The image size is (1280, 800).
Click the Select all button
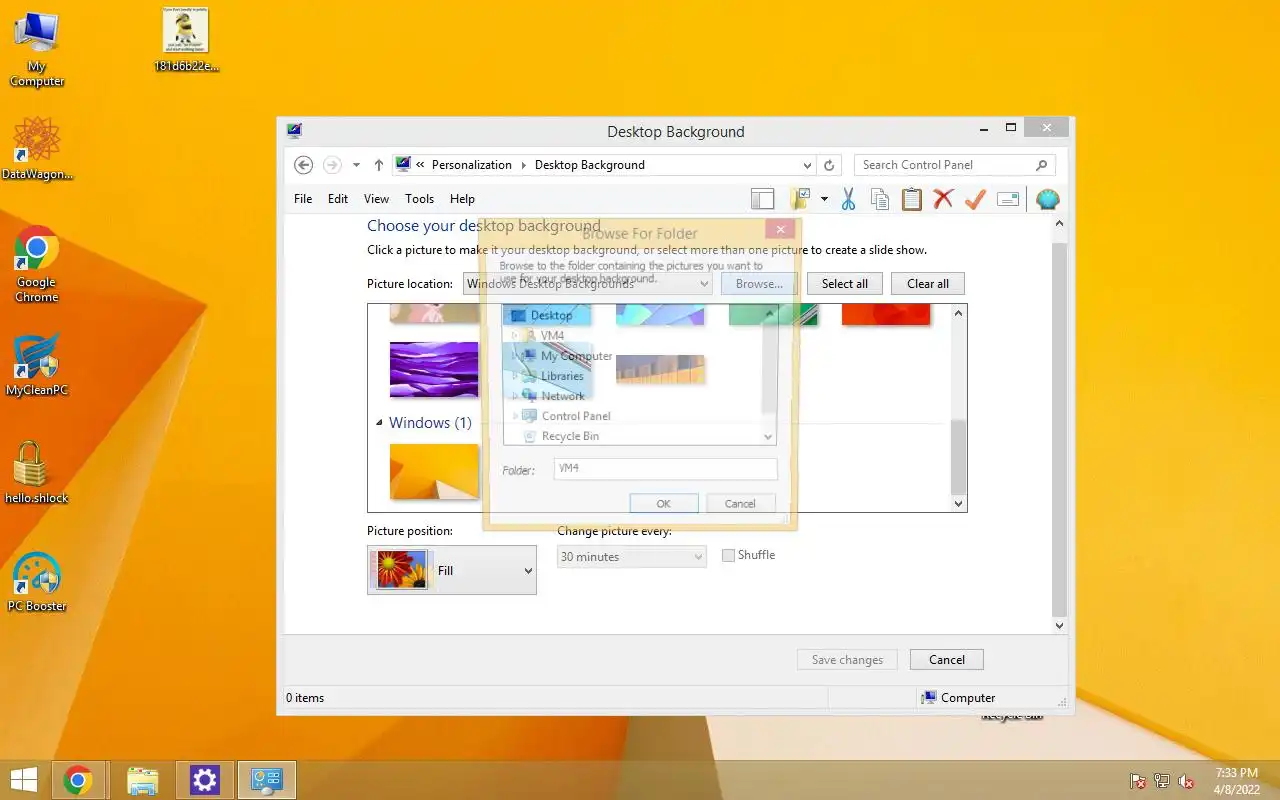tap(845, 284)
